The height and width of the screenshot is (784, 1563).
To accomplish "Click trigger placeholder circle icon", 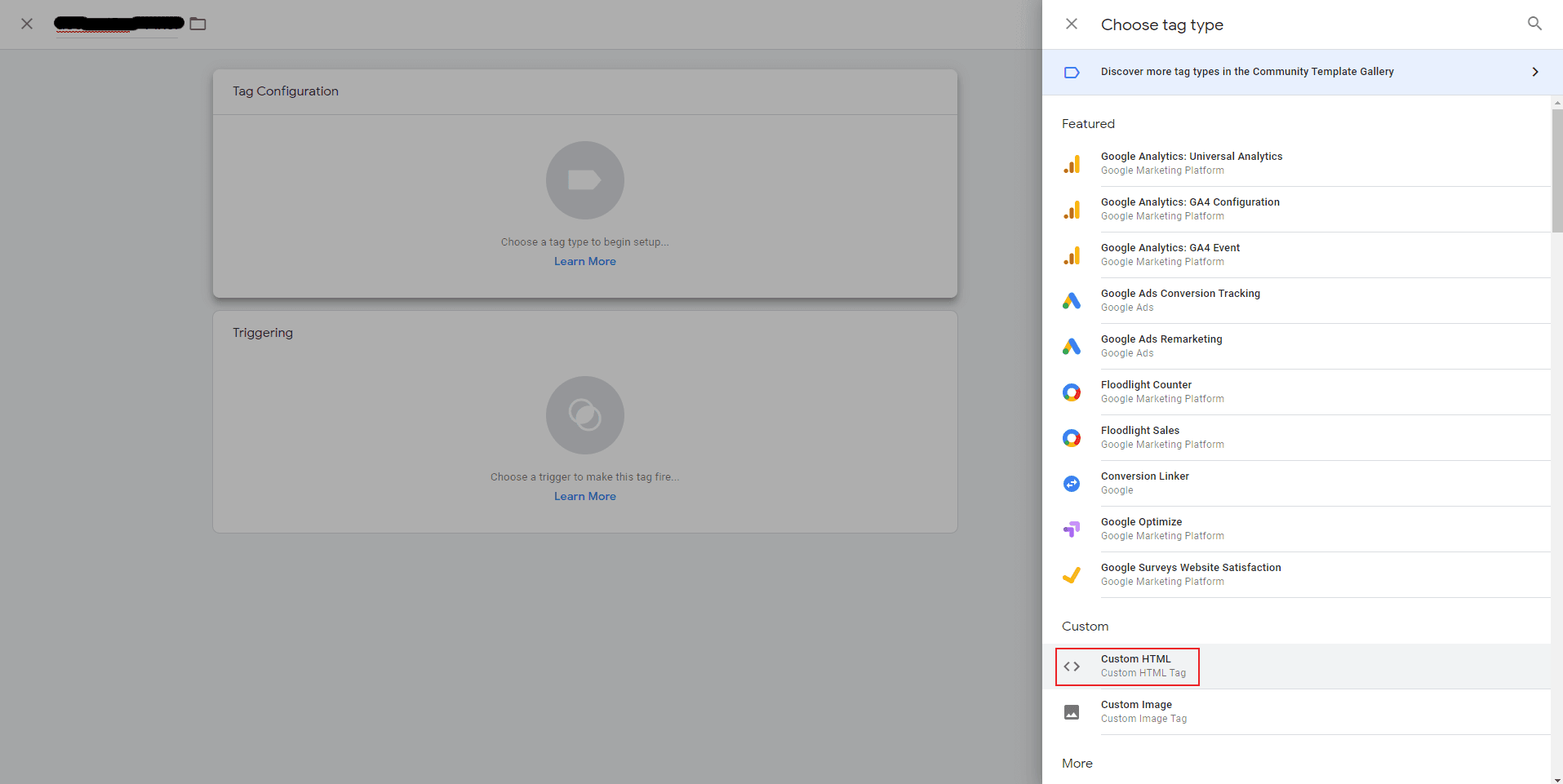I will [585, 415].
